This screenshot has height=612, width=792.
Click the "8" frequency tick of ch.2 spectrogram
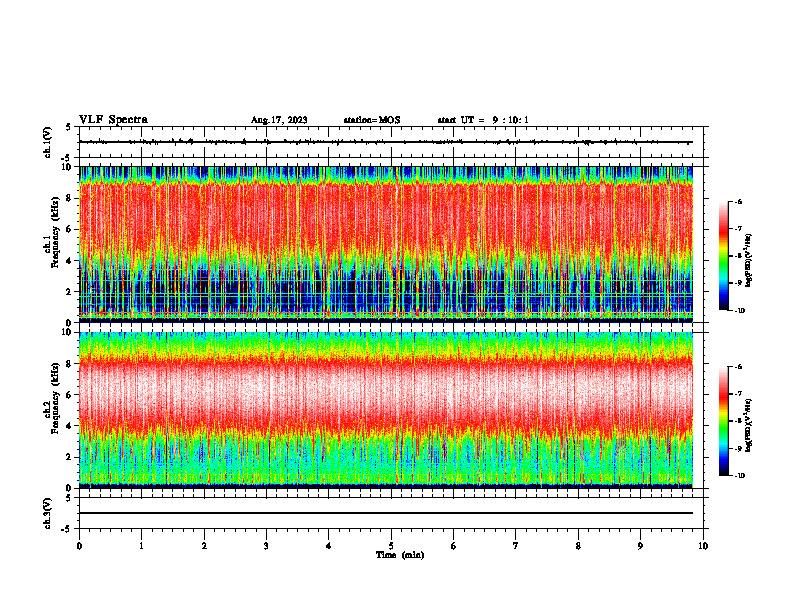71,364
